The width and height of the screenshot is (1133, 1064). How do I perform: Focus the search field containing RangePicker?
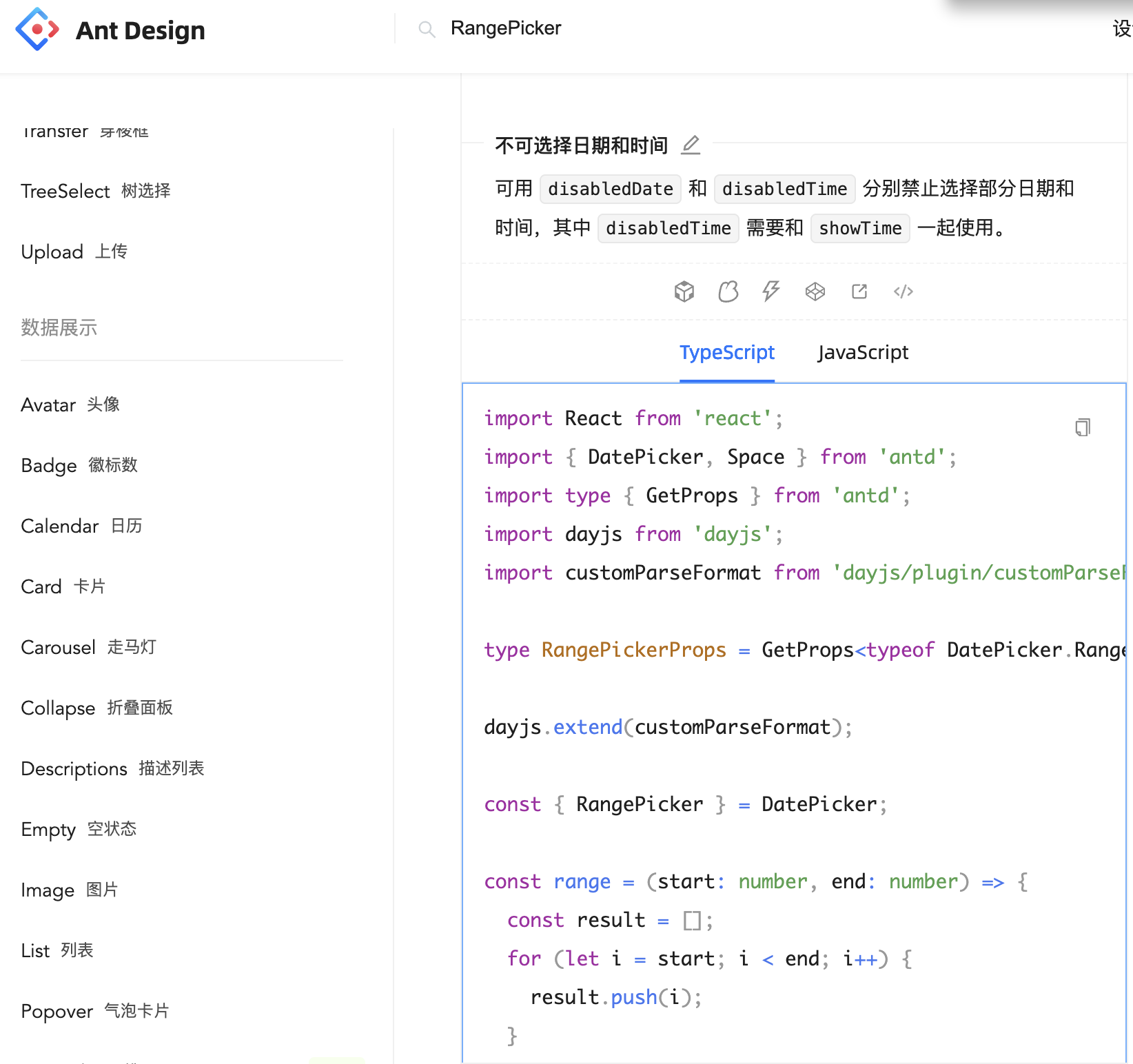(x=506, y=28)
